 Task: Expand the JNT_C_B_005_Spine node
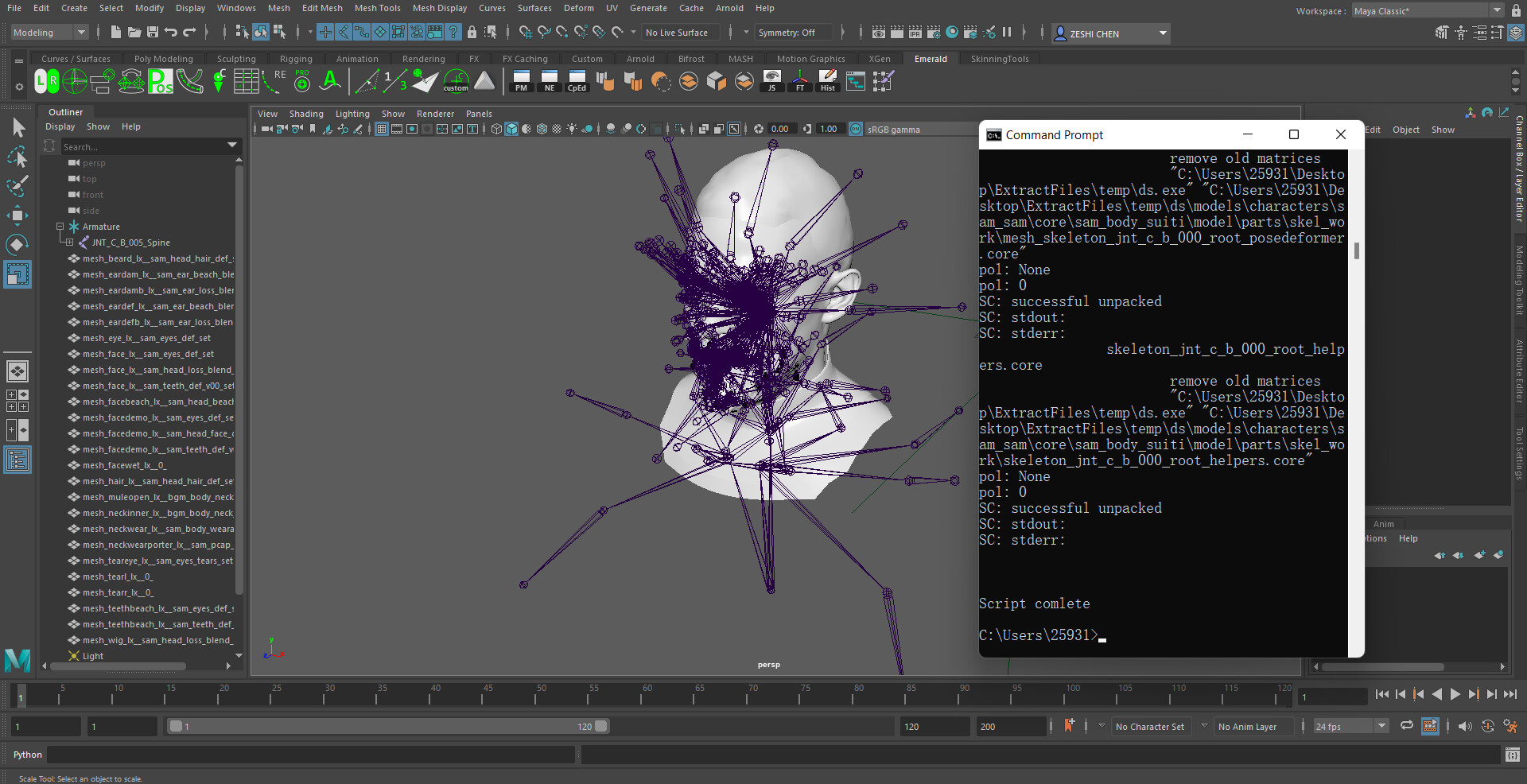tap(70, 243)
